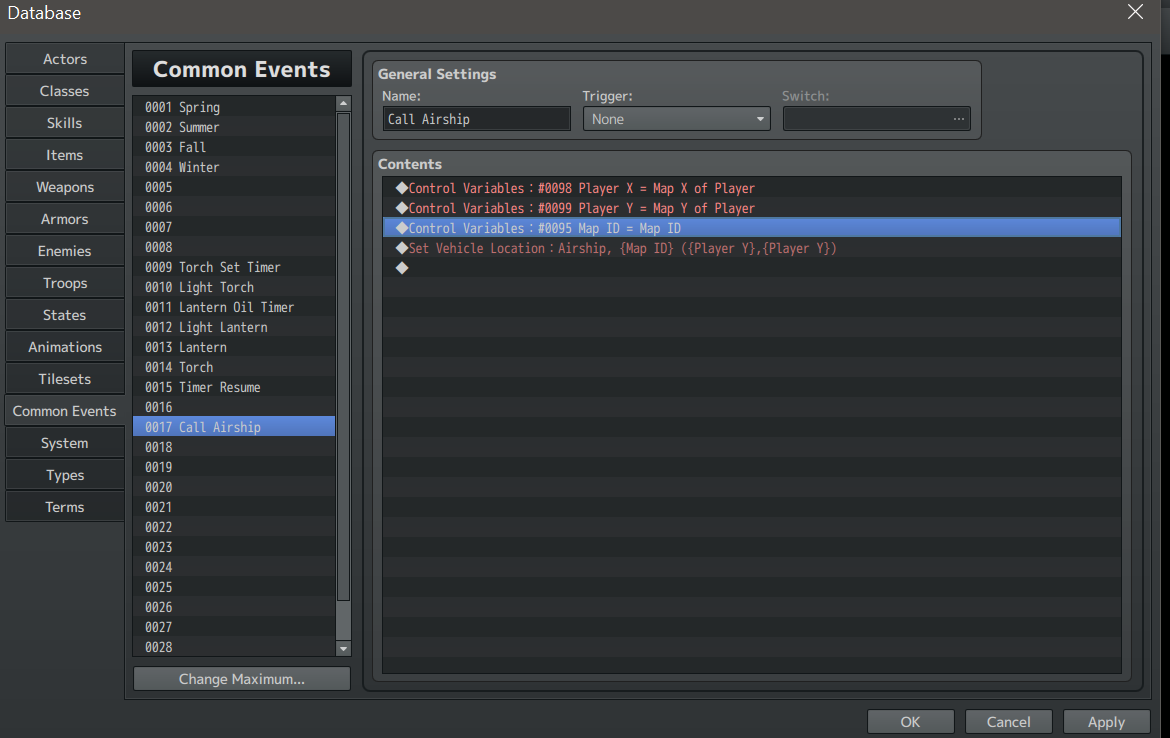Select the Items tab
Viewport: 1170px width, 738px height.
pos(65,155)
